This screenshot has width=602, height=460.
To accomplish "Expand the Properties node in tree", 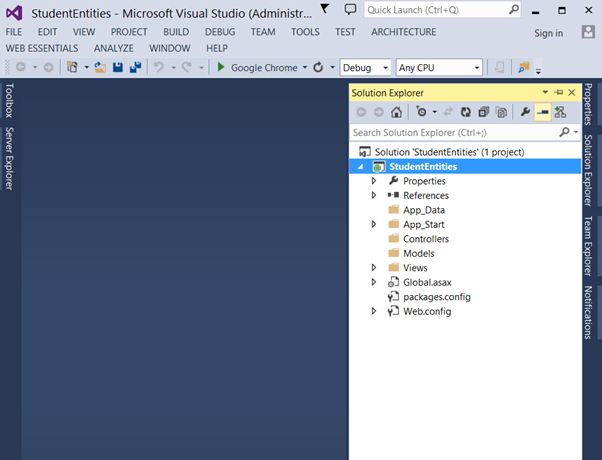I will pos(374,180).
